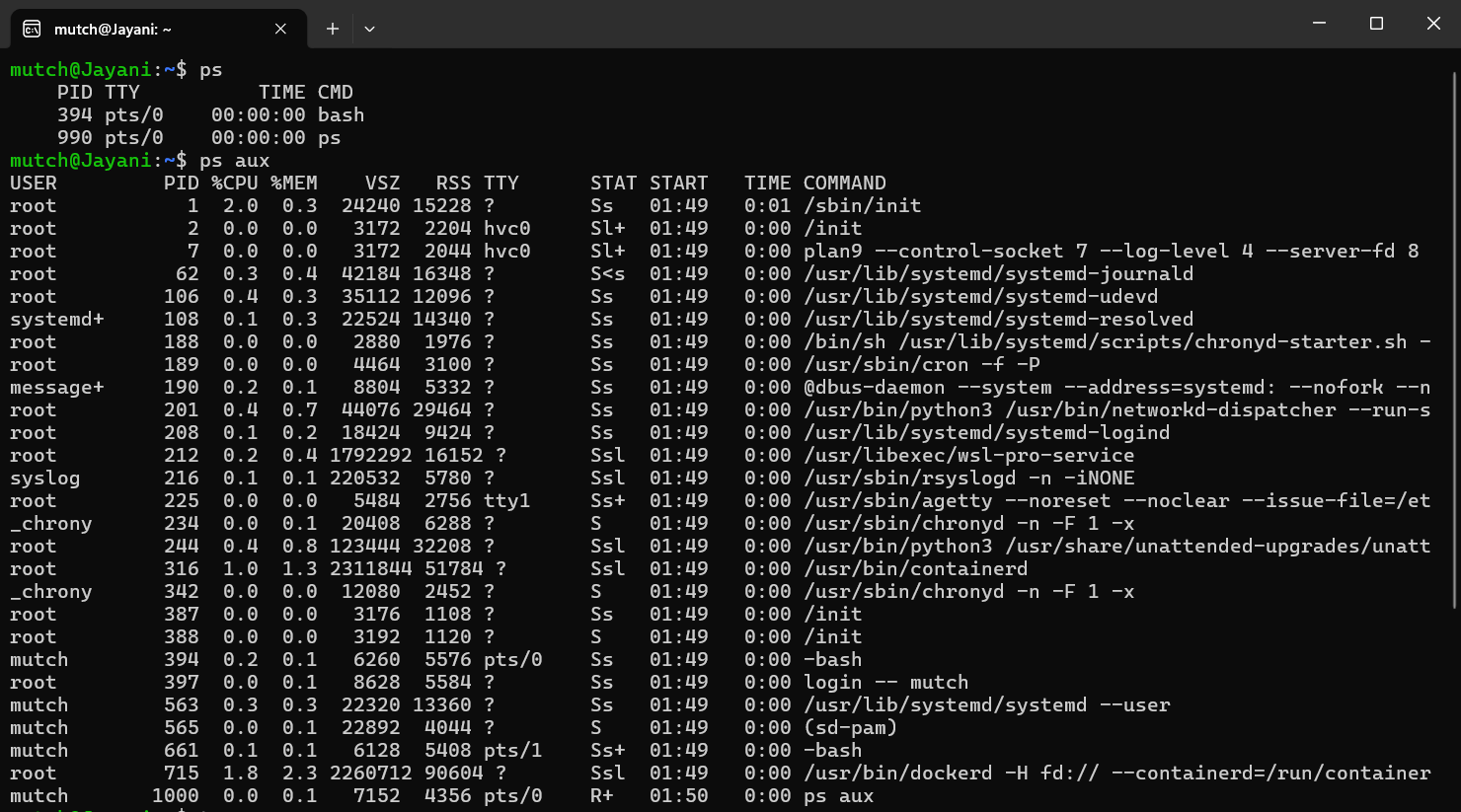Click PID 715 of the dockerd row

point(182,774)
